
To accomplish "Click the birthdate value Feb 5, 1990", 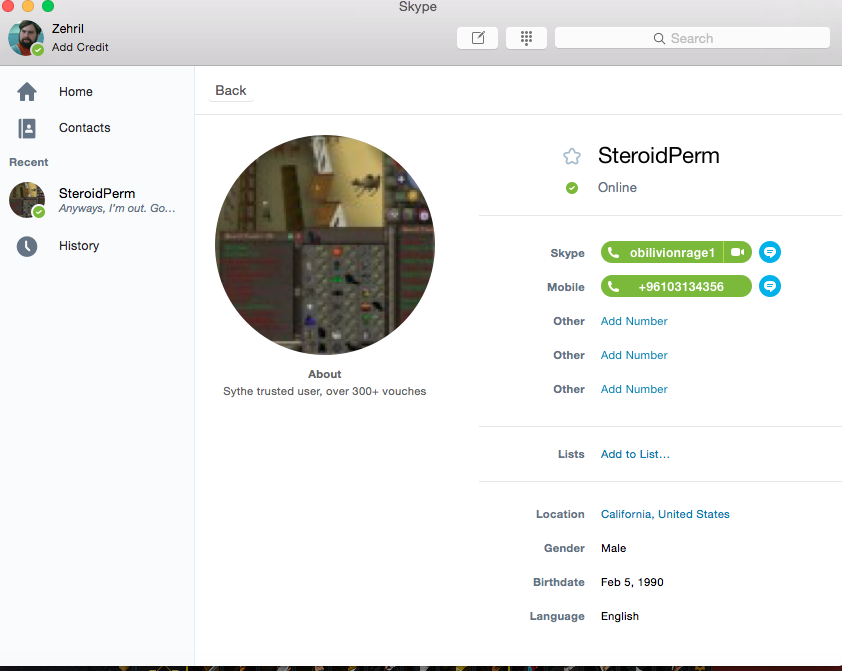I will tap(632, 582).
